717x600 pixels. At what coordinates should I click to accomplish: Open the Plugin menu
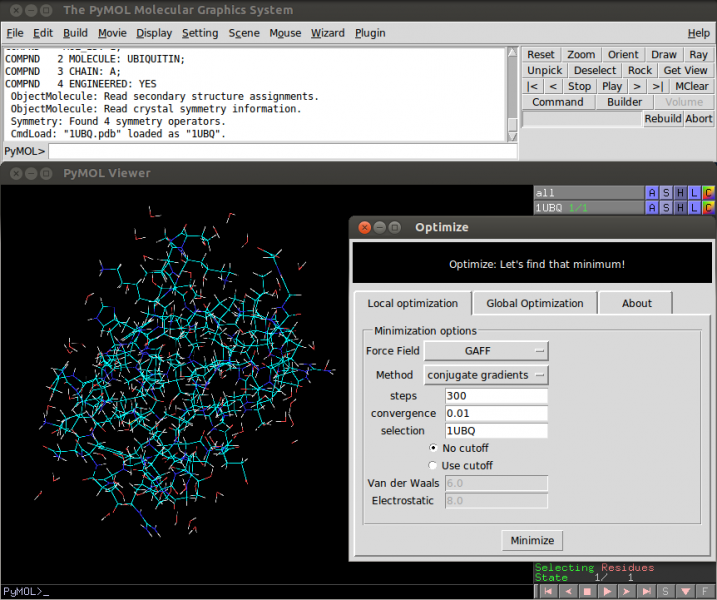[x=370, y=33]
